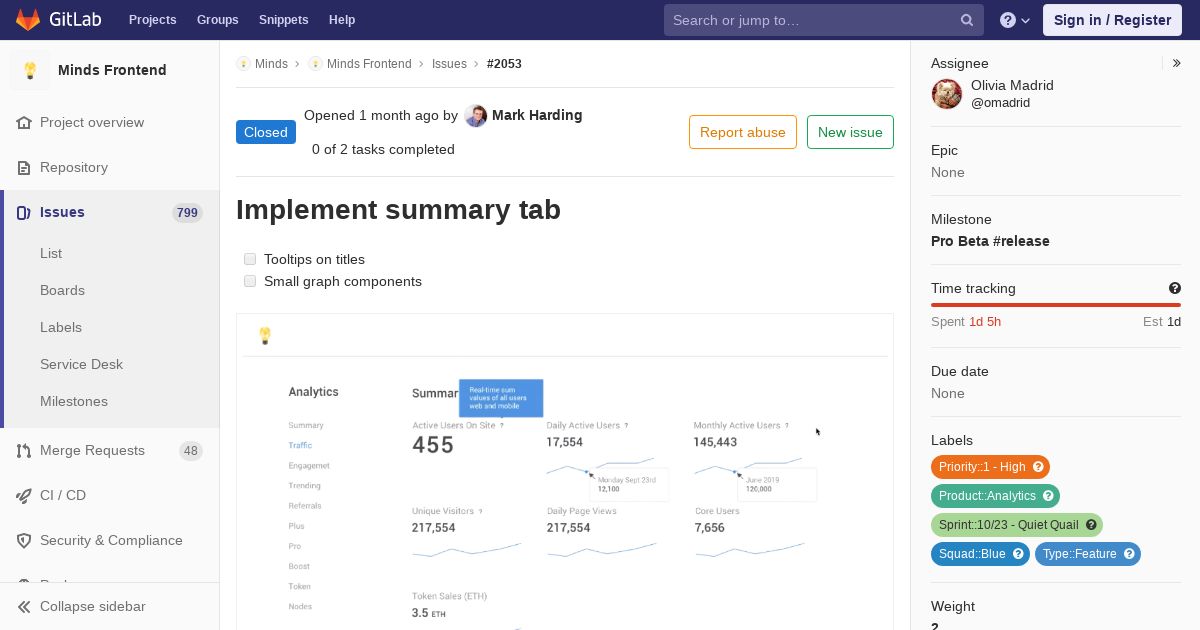Open the Labels sidebar item

(61, 327)
